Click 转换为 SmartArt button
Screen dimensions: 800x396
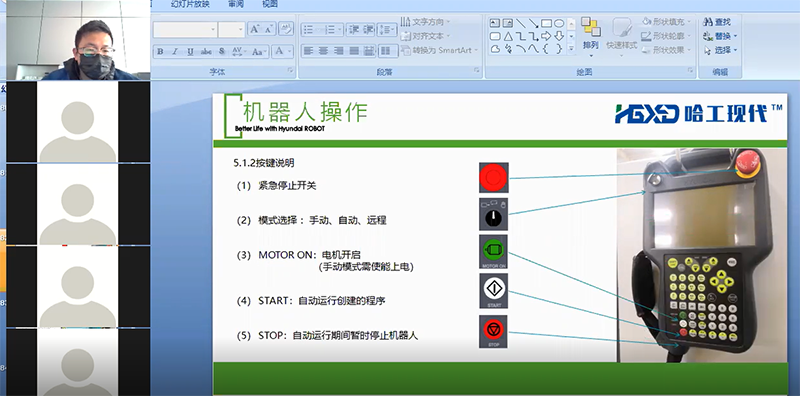tap(440, 51)
